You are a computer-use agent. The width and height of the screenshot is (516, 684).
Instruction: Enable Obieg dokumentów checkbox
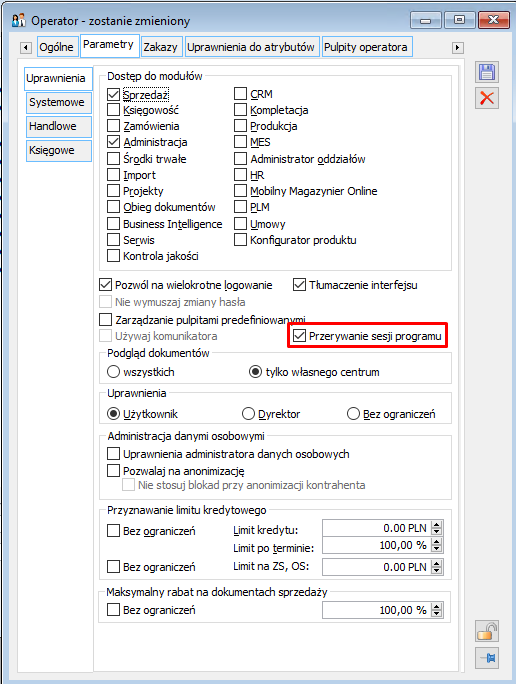pyautogui.click(x=113, y=207)
